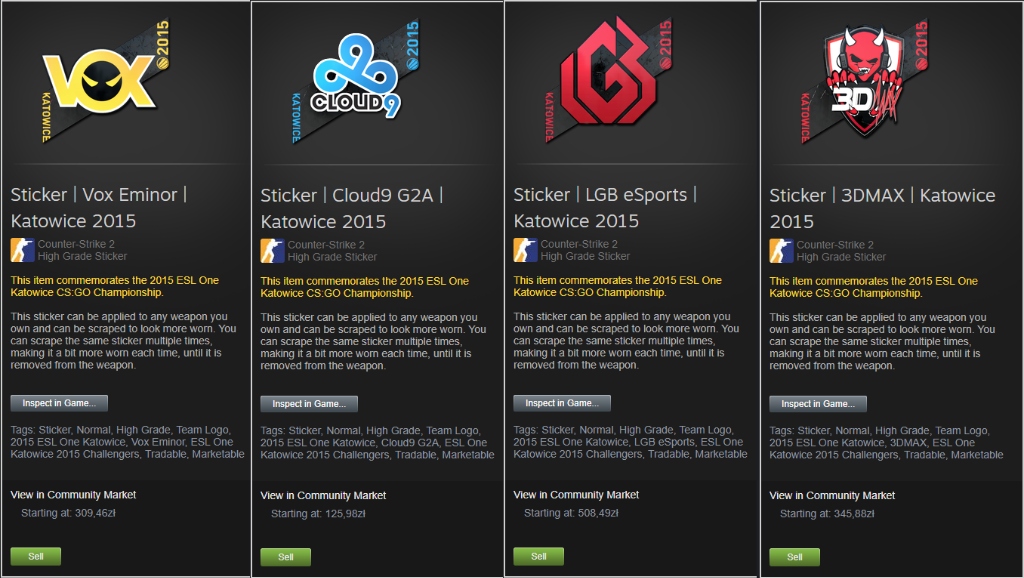Sell the LGB eSports sticker
1024x578 pixels.
pyautogui.click(x=539, y=556)
